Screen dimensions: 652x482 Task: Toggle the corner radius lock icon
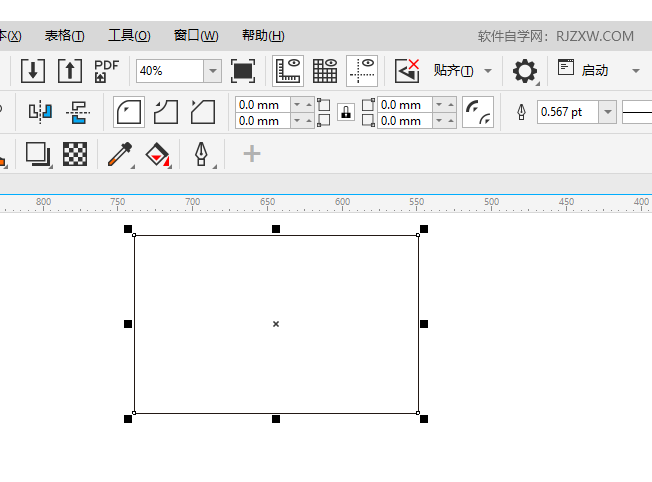coord(346,112)
